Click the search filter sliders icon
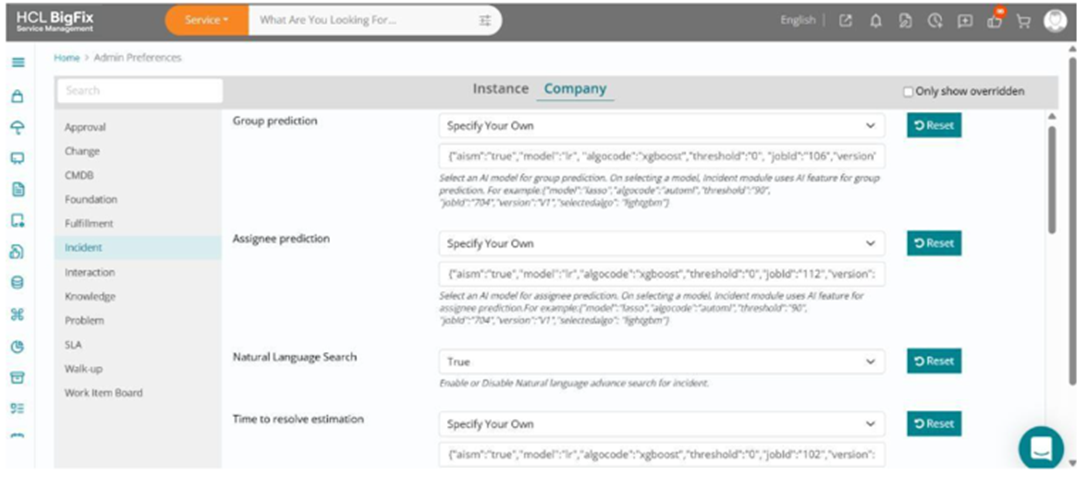This screenshot has height=479, width=1088. (x=485, y=20)
